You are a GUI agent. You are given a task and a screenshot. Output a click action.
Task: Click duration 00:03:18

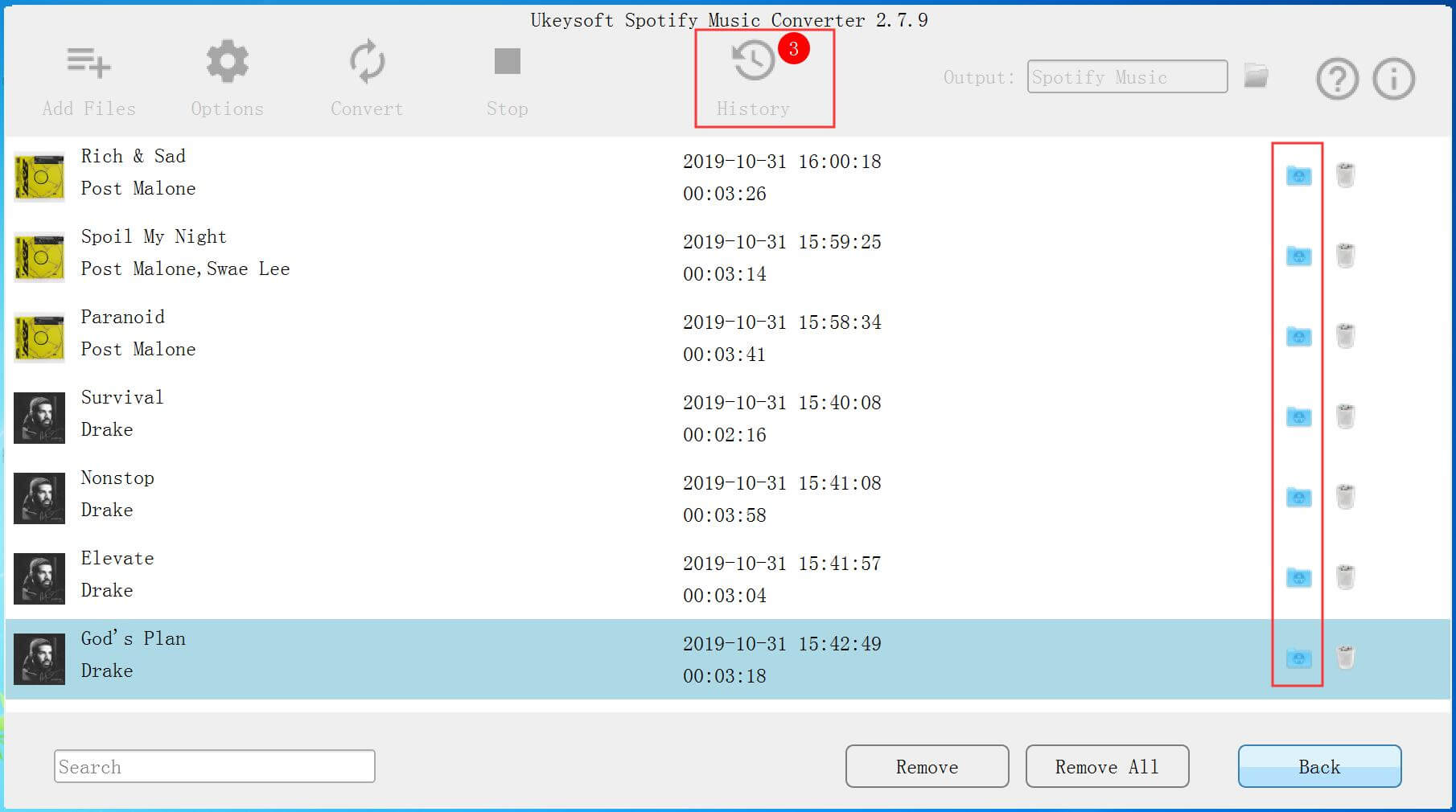tap(725, 676)
